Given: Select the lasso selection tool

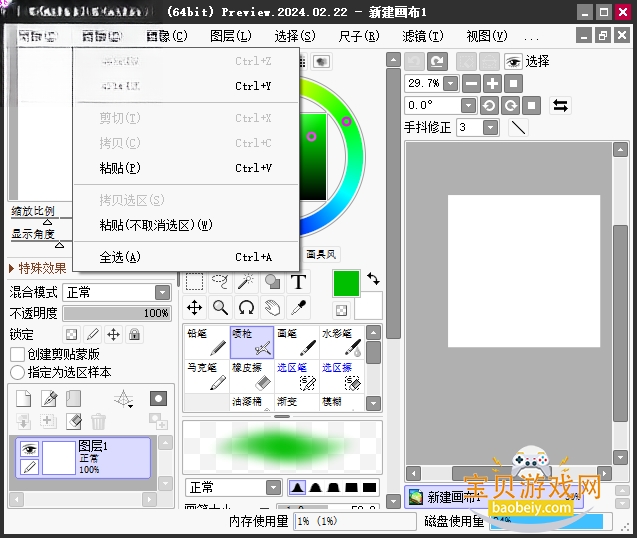Looking at the screenshot, I should coord(220,282).
